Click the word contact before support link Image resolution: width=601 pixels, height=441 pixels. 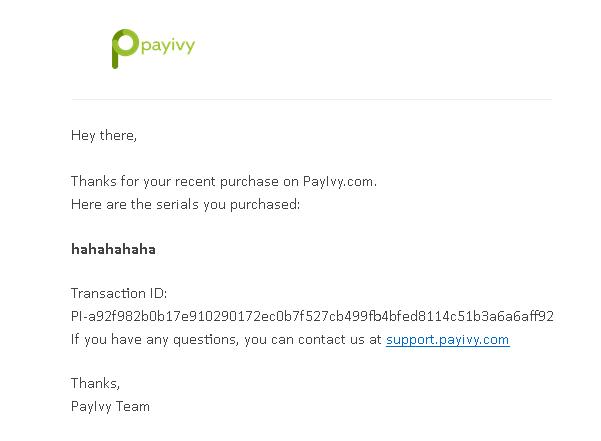[x=323, y=339]
